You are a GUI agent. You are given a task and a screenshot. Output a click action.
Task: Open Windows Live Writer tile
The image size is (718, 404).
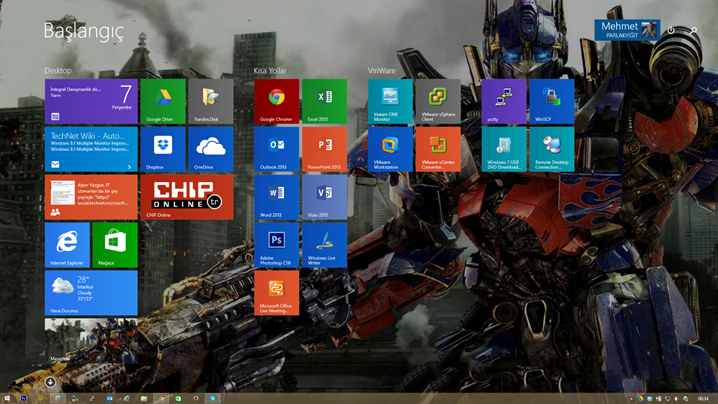pyautogui.click(x=324, y=245)
